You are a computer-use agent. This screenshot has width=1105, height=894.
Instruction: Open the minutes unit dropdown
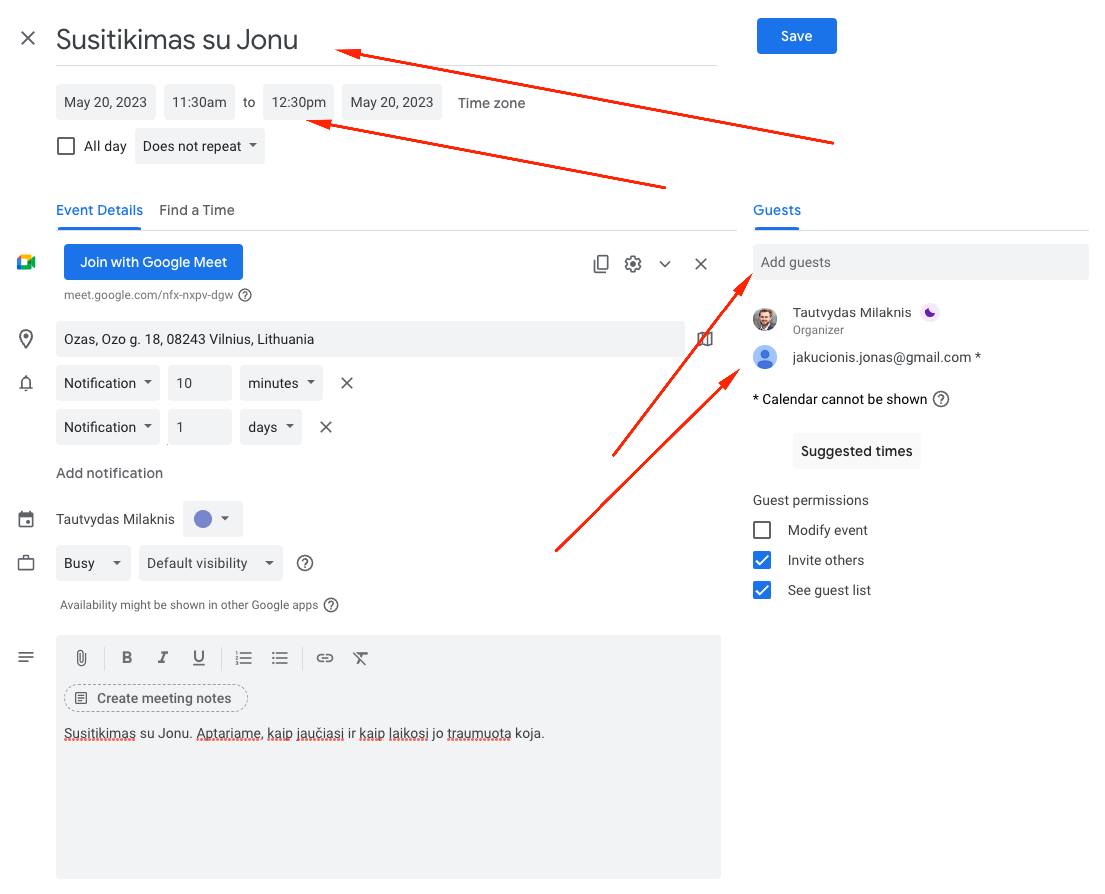[x=281, y=383]
